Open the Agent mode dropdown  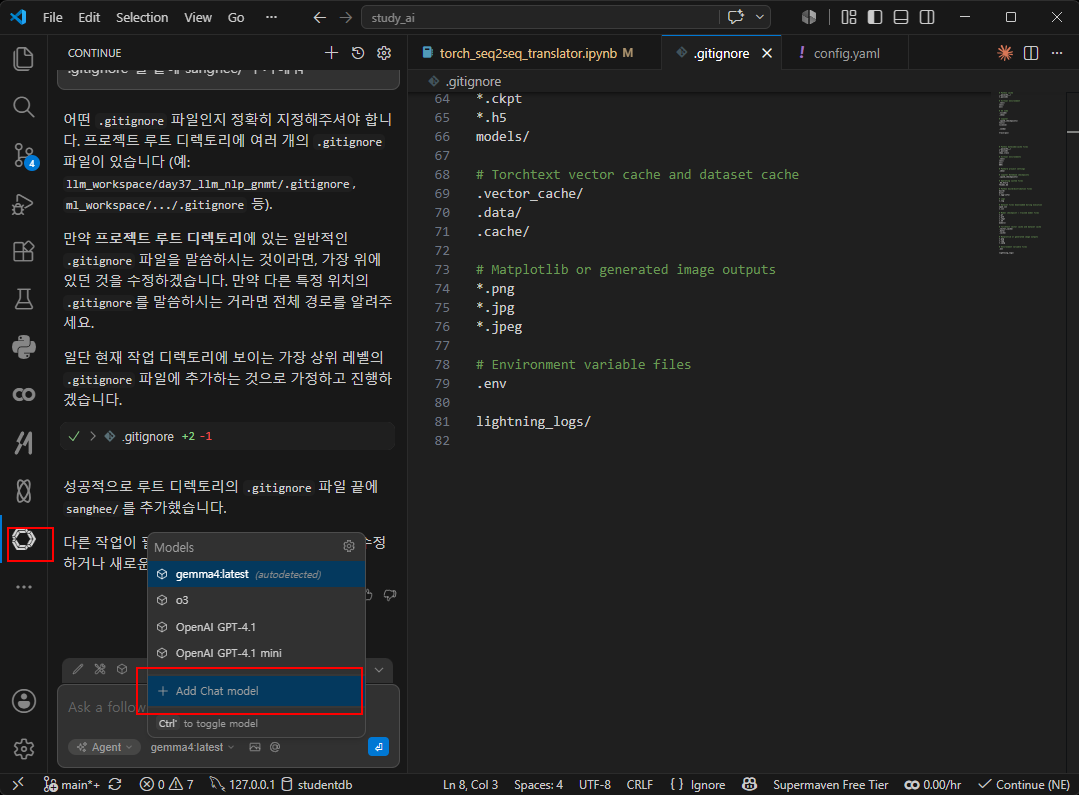[105, 747]
